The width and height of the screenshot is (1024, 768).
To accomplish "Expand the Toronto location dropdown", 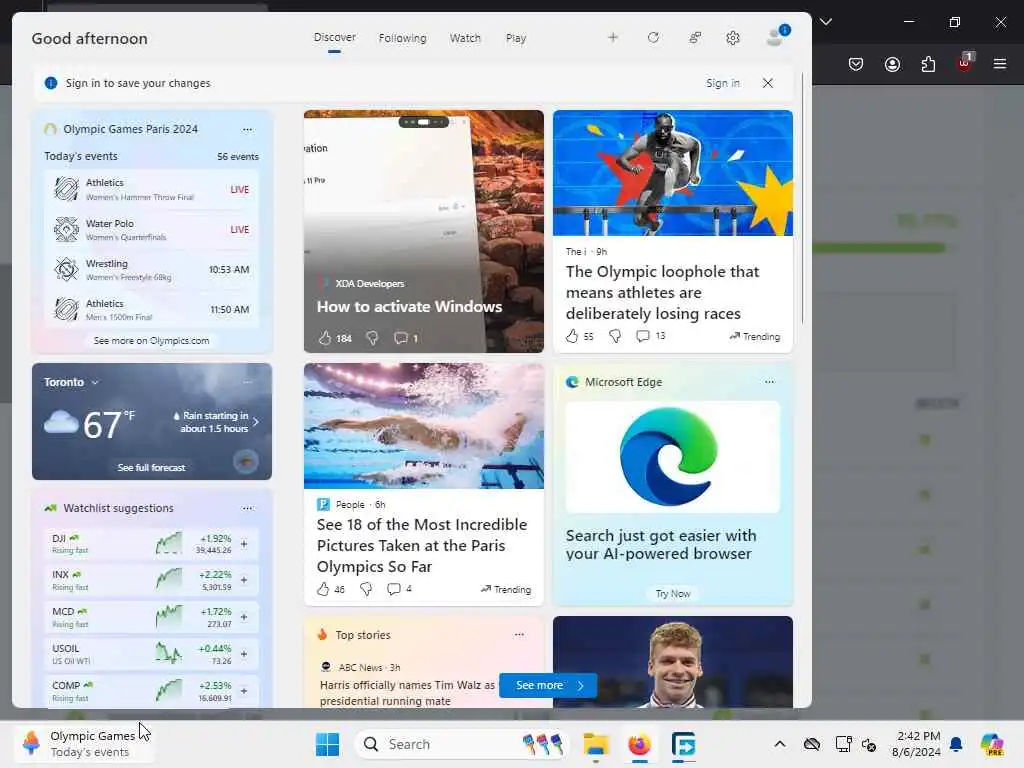I will pyautogui.click(x=95, y=383).
